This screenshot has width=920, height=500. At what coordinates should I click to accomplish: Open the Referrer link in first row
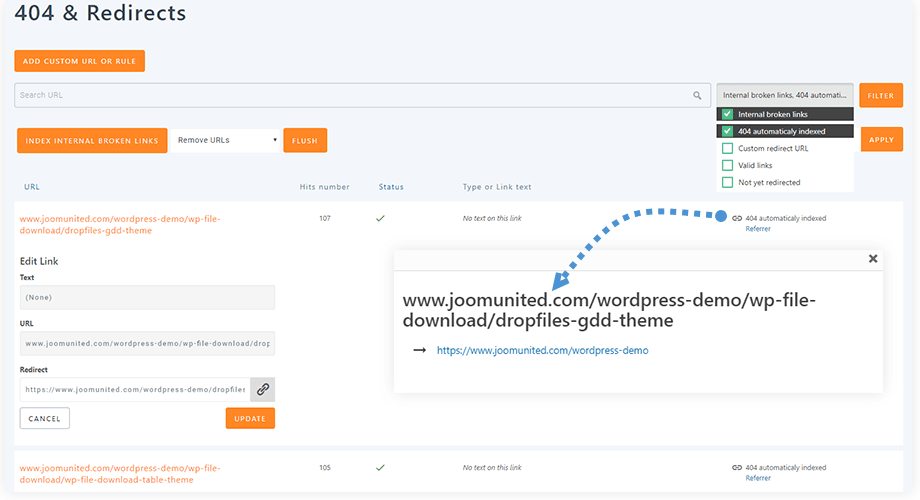point(758,229)
